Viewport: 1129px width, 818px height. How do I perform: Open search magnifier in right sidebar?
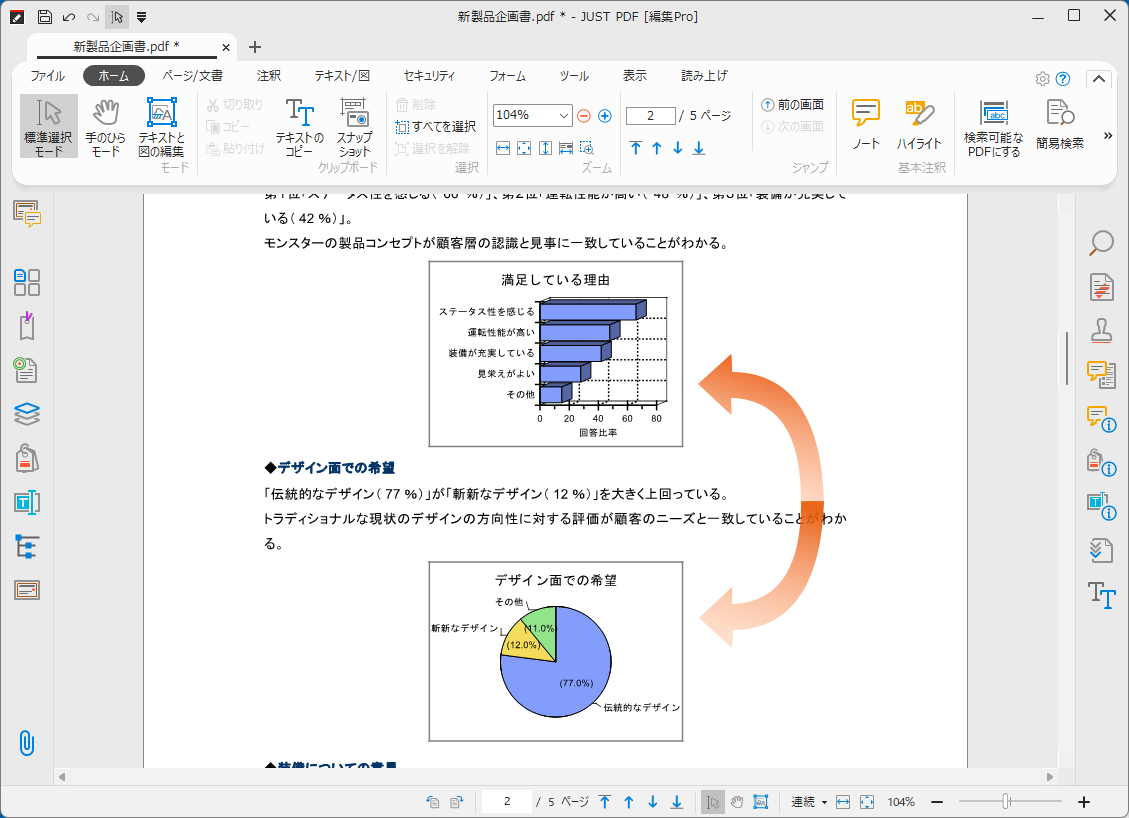1101,243
